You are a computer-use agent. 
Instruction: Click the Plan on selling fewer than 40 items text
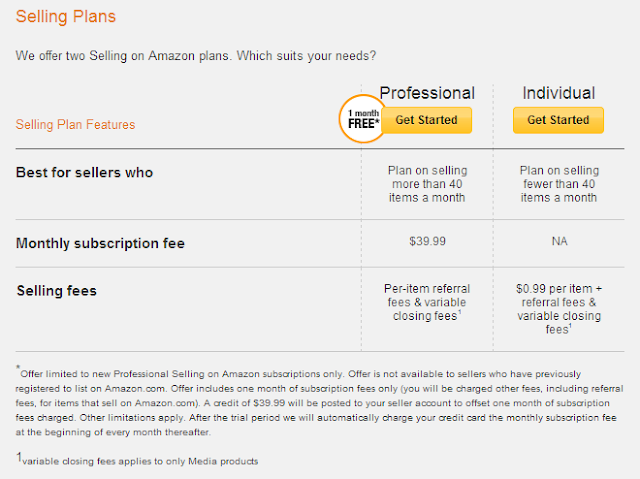[559, 184]
